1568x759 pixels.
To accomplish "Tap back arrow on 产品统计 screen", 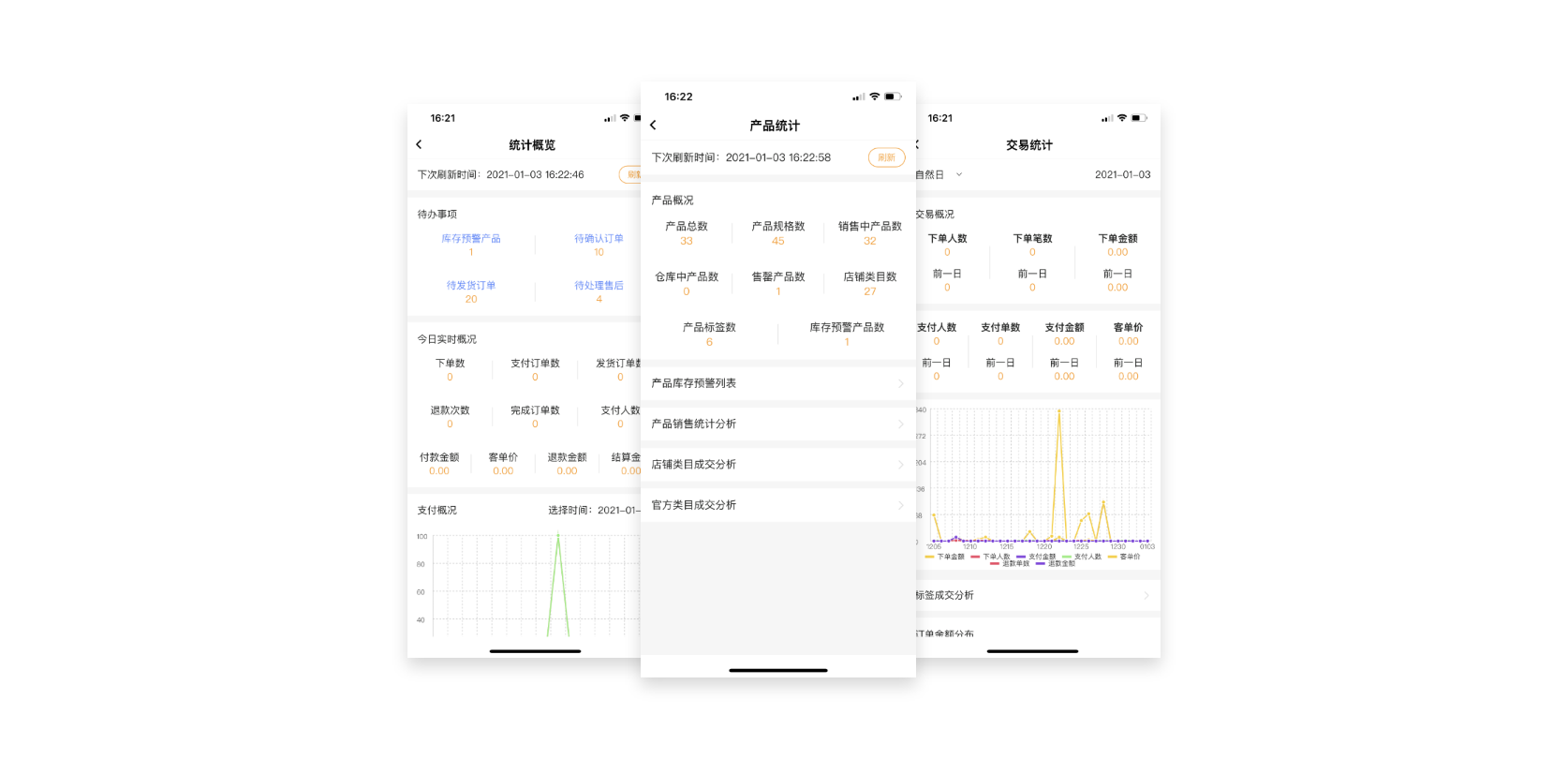I will (653, 125).
